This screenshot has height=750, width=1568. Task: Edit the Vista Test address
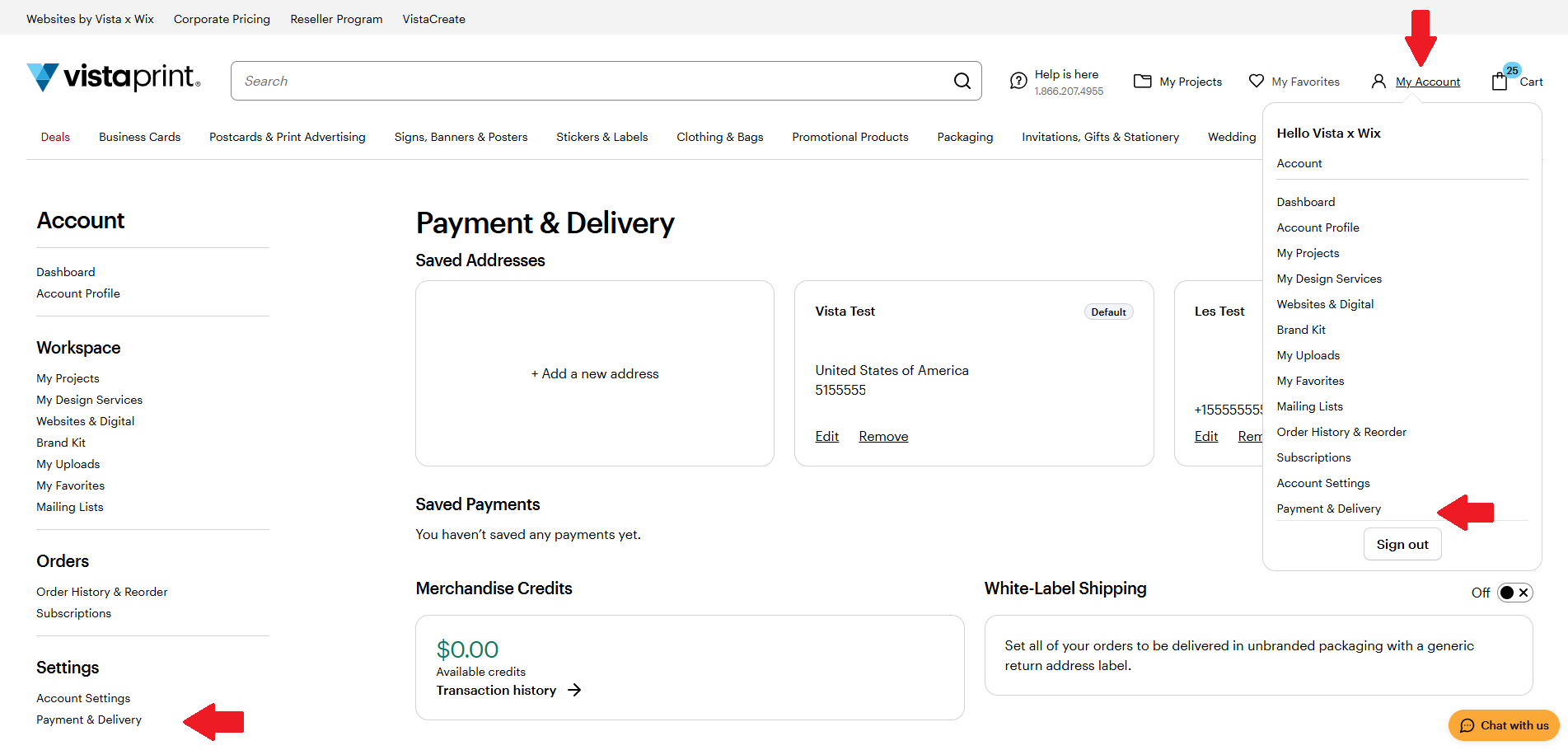click(826, 436)
